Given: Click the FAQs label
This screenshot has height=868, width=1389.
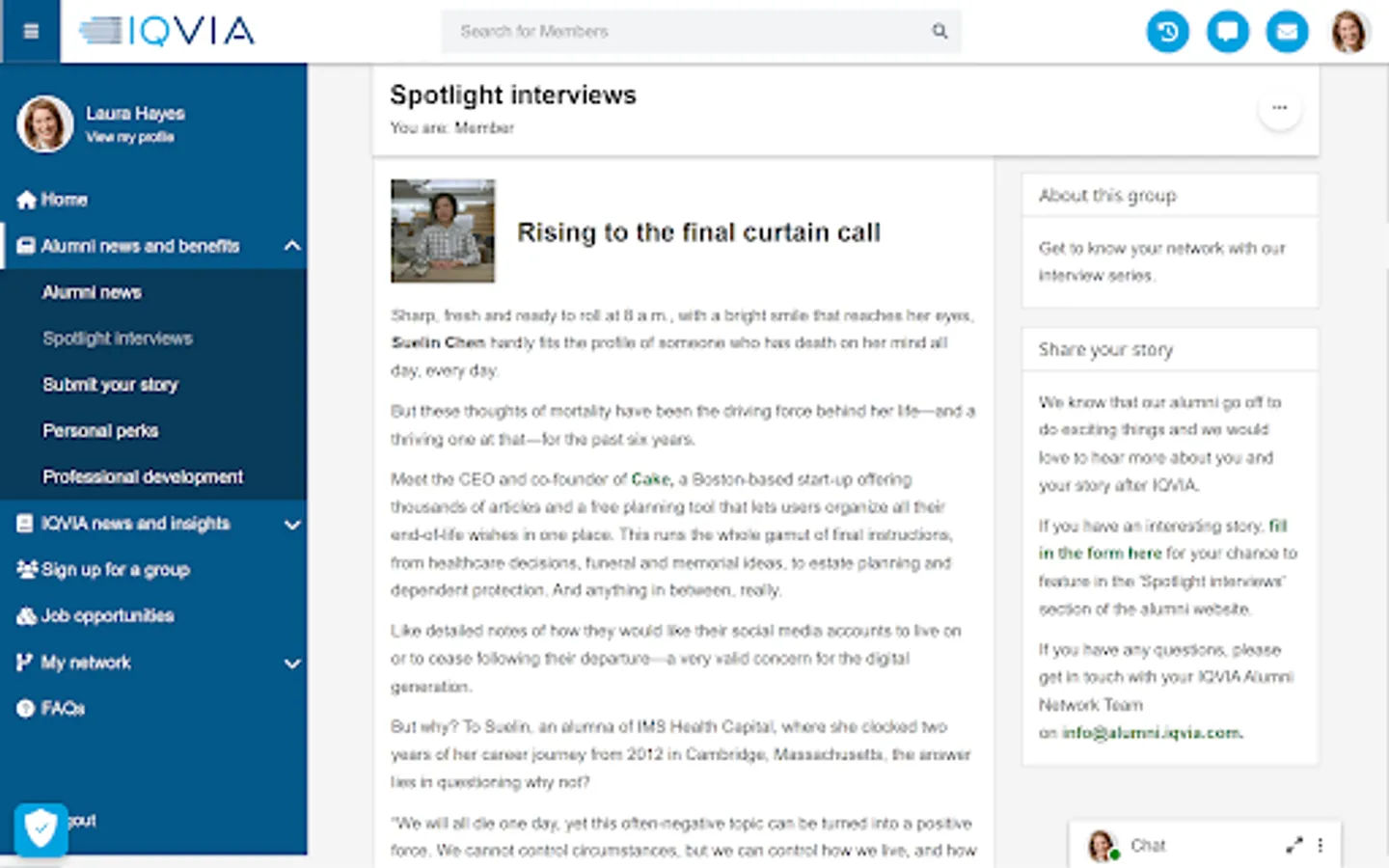Looking at the screenshot, I should coord(63,709).
